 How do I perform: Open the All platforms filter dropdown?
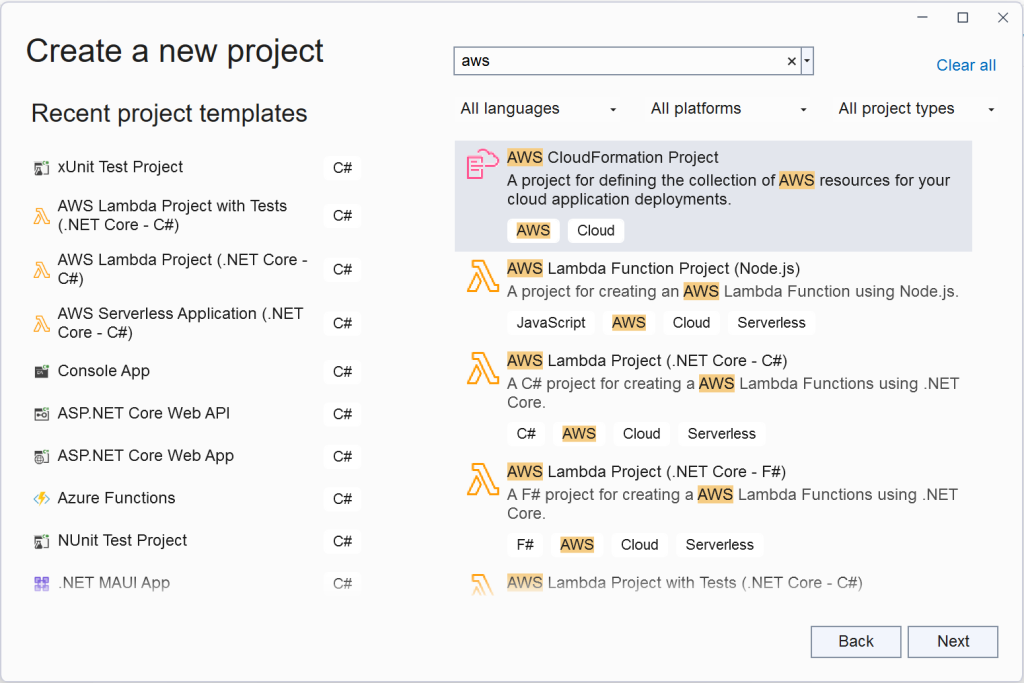[729, 109]
